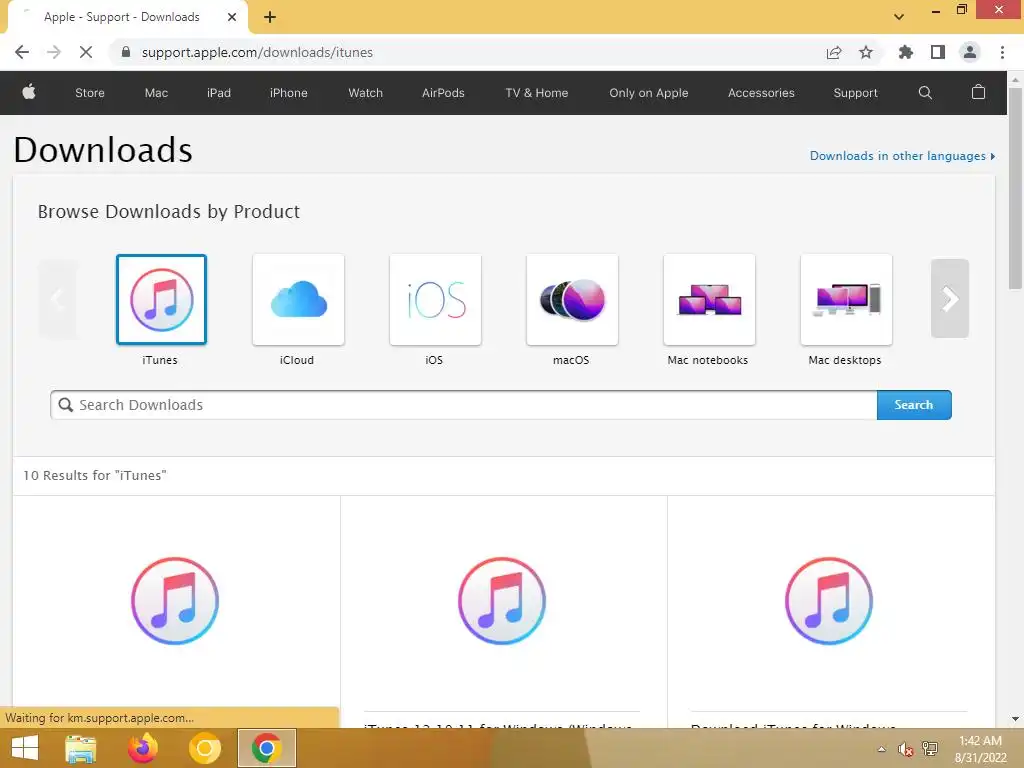Screen dimensions: 1024x768
Task: Click the Browse Downloads by Product heading
Action: [168, 212]
